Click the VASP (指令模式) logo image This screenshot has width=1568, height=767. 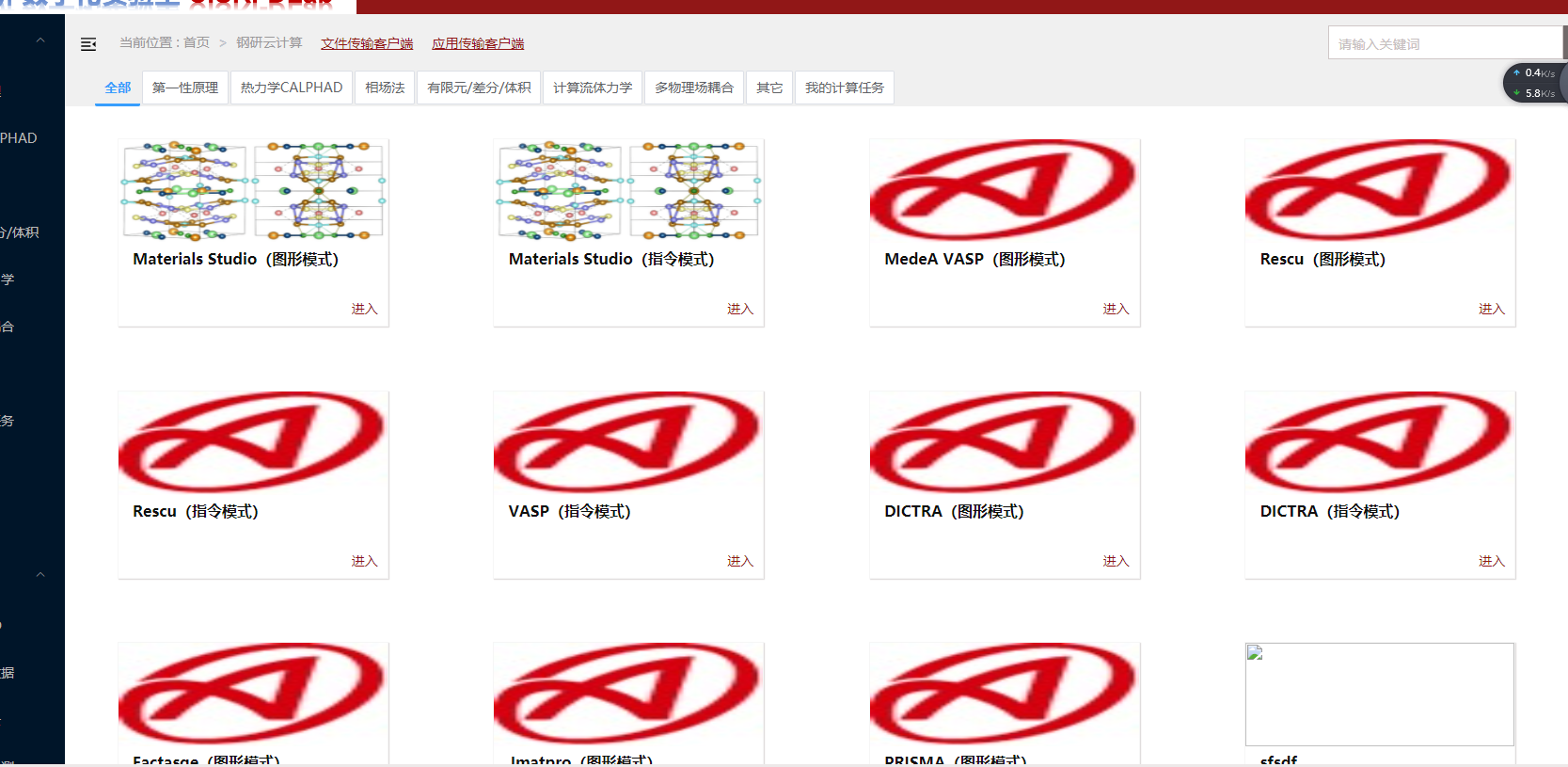628,442
